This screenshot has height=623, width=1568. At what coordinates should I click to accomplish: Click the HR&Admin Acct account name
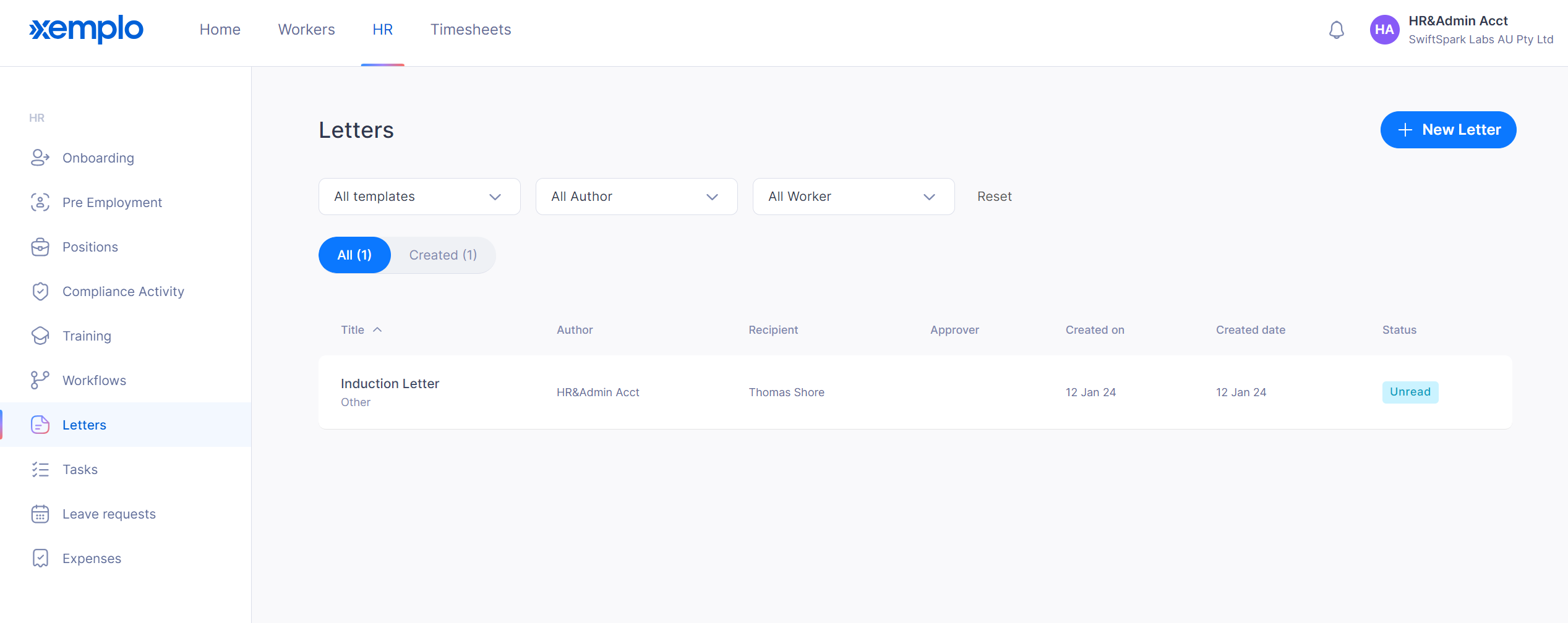tap(1458, 21)
